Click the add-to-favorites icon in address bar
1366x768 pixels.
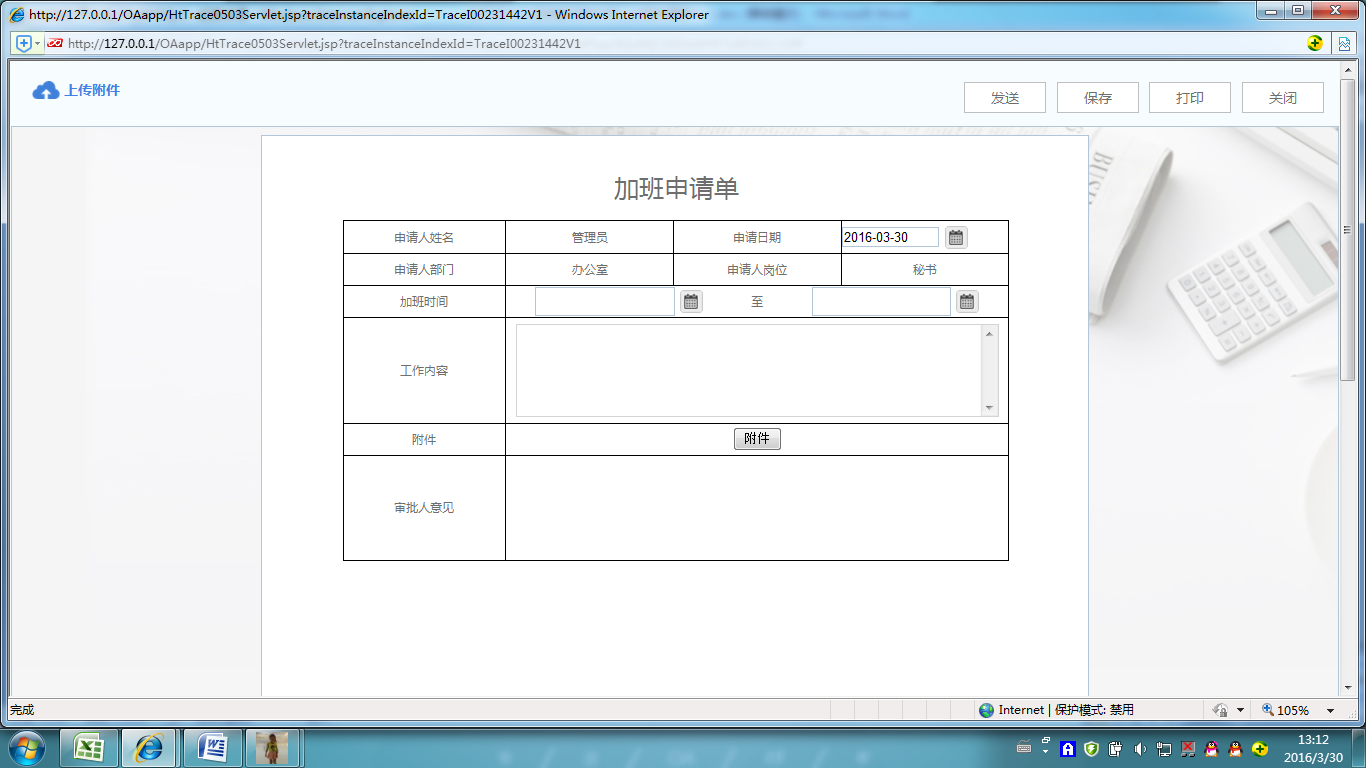click(x=22, y=43)
